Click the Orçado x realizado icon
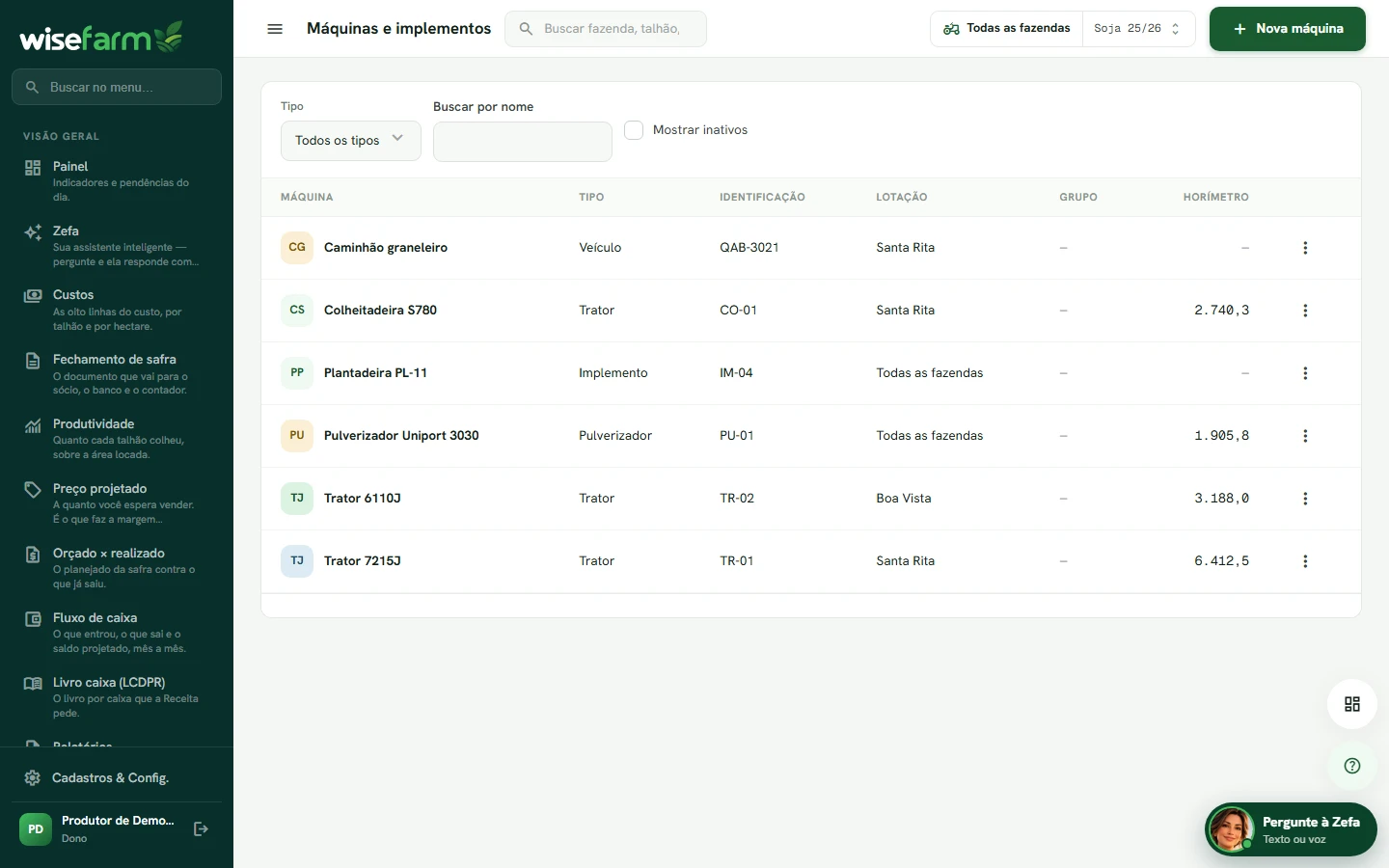1389x868 pixels. click(33, 555)
